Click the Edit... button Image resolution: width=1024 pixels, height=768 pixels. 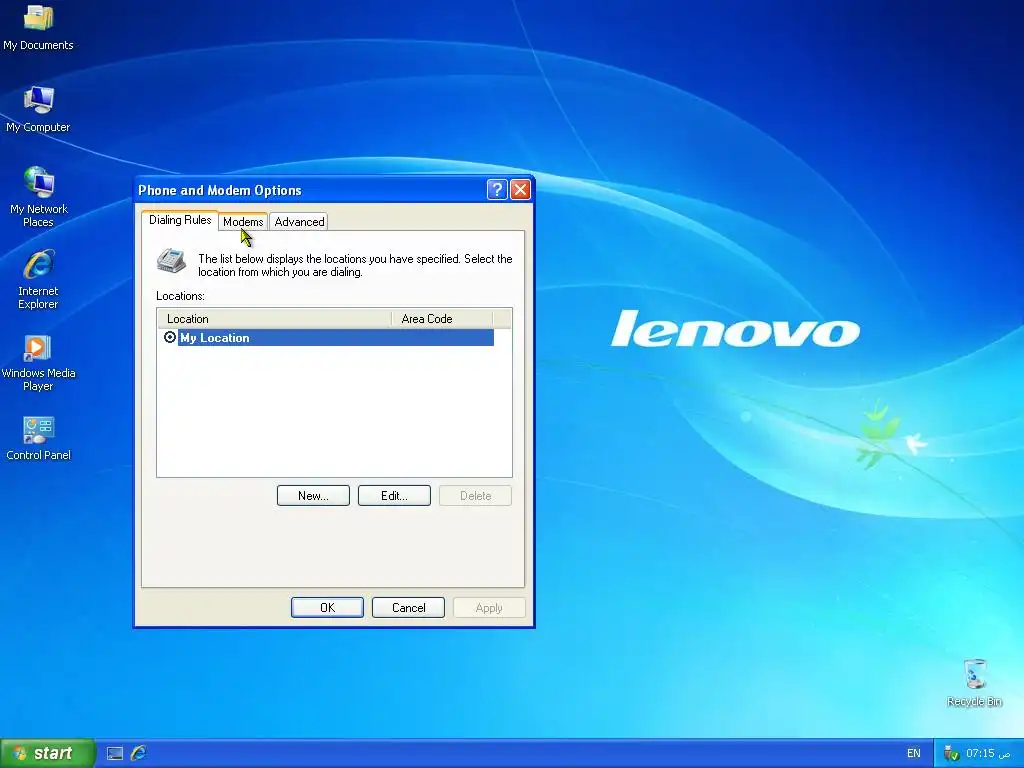[x=394, y=496]
